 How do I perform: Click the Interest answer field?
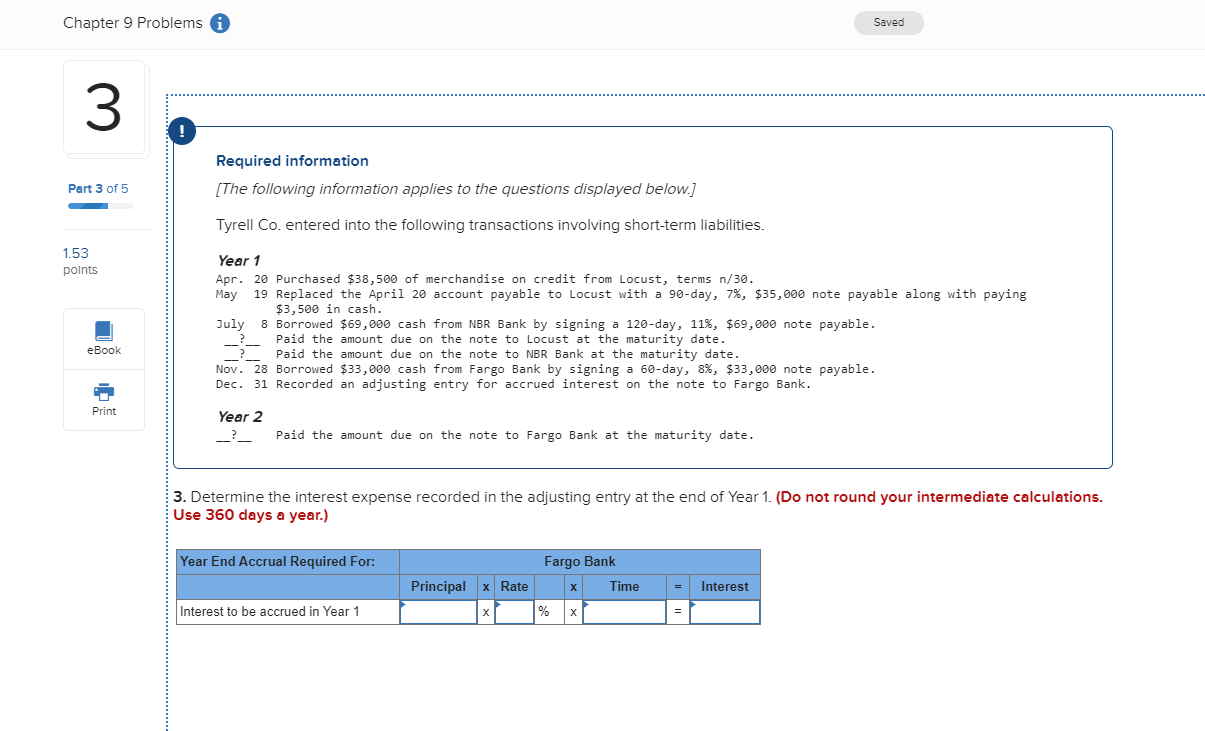tap(724, 611)
